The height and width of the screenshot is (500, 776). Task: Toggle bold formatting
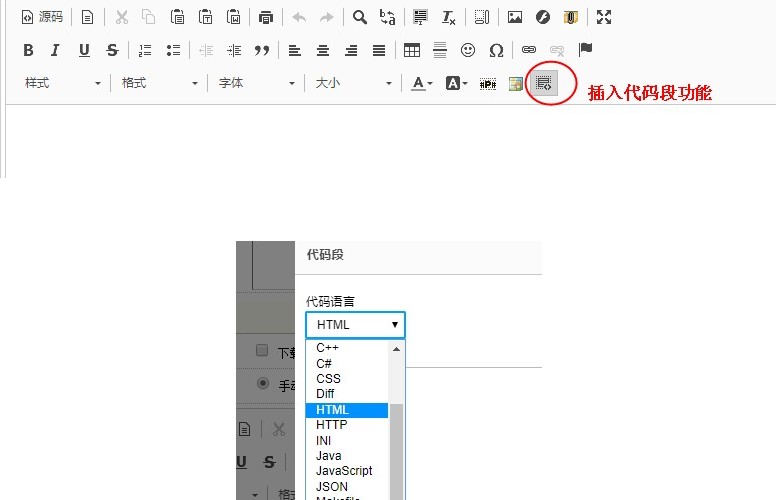click(28, 50)
